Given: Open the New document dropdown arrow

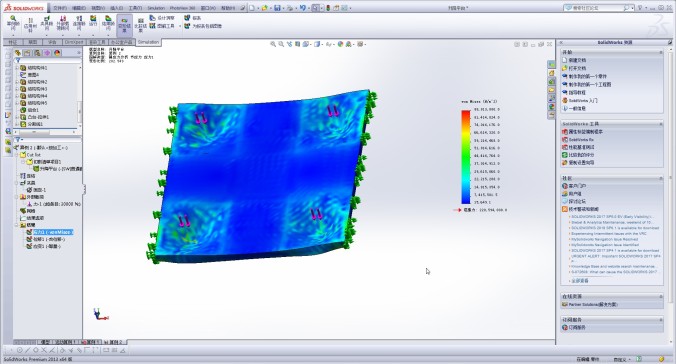Looking at the screenshot, I should tap(257, 8).
